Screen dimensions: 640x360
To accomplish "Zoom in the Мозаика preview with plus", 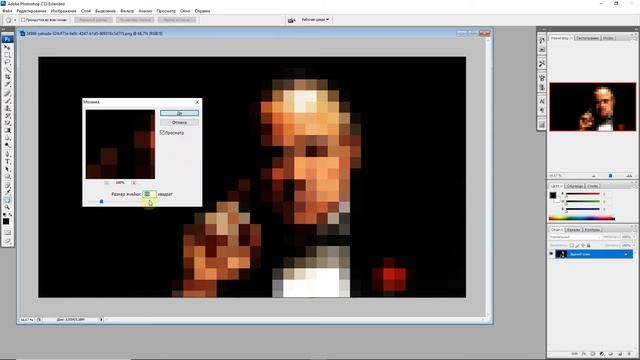I will (134, 183).
